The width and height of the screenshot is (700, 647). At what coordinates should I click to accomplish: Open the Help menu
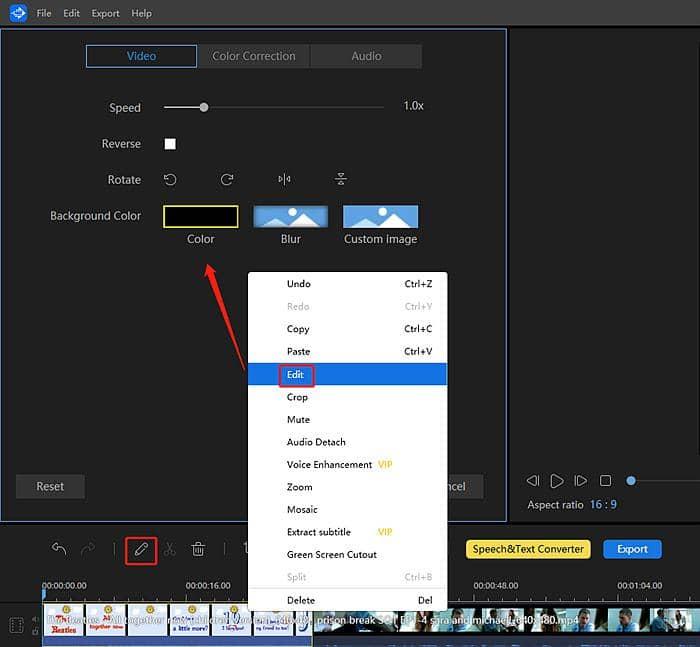[x=142, y=13]
